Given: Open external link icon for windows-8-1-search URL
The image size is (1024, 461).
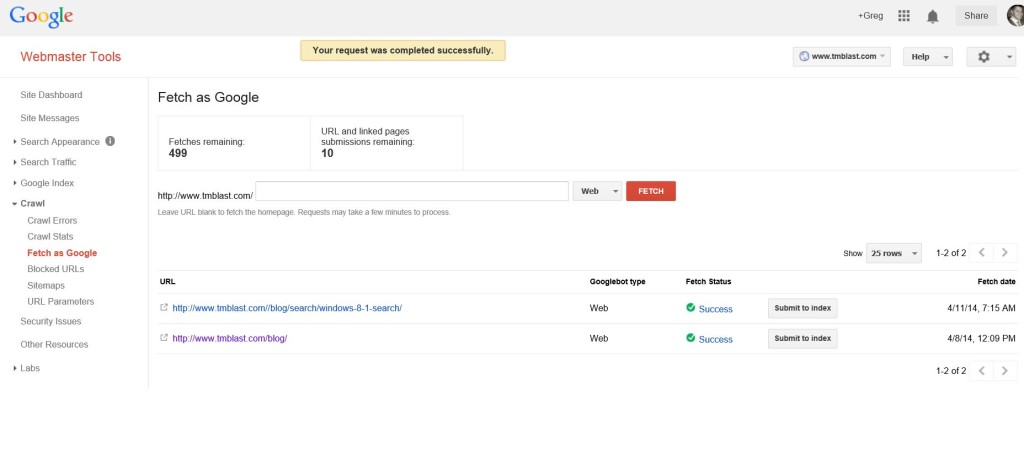Looking at the screenshot, I should [x=164, y=308].
